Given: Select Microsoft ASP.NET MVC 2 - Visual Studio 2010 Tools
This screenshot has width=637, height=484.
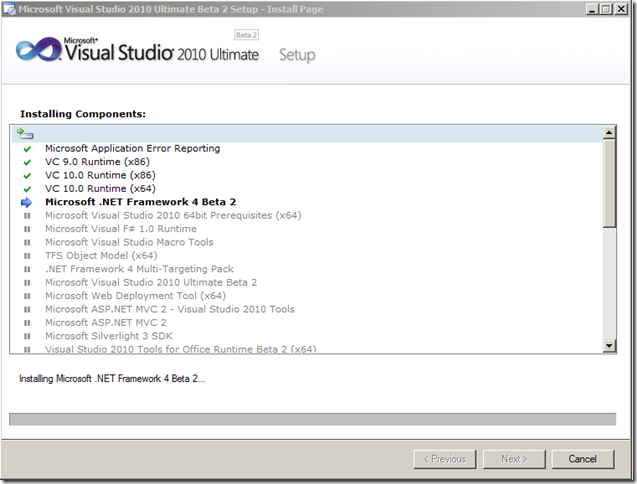Looking at the screenshot, I should coord(170,309).
